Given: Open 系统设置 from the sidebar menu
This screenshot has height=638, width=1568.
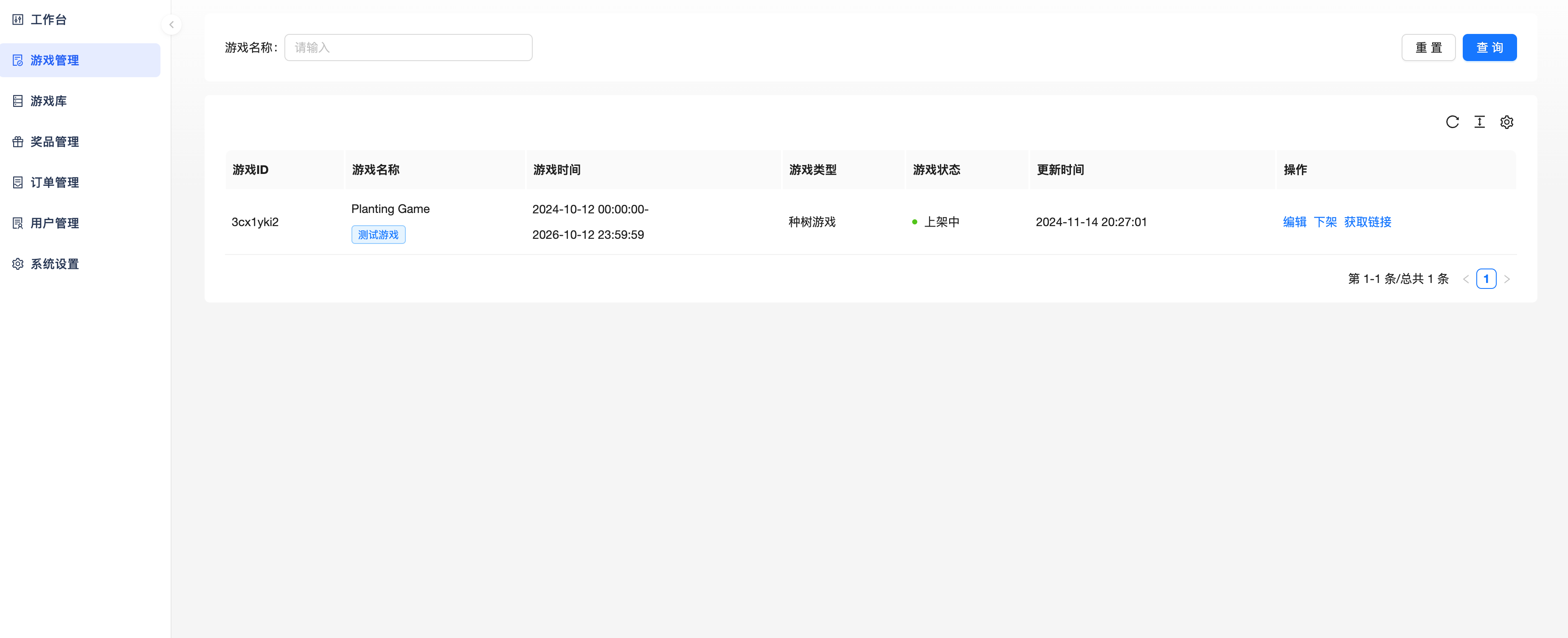Looking at the screenshot, I should (x=55, y=263).
